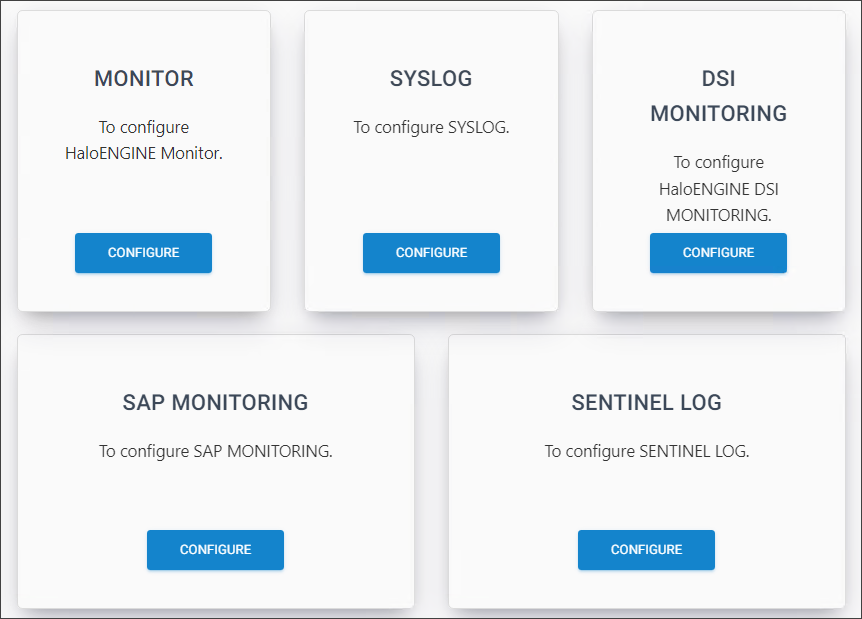862x619 pixels.
Task: Click CONFIGURE on the DSI MONITORING card
Action: (718, 253)
